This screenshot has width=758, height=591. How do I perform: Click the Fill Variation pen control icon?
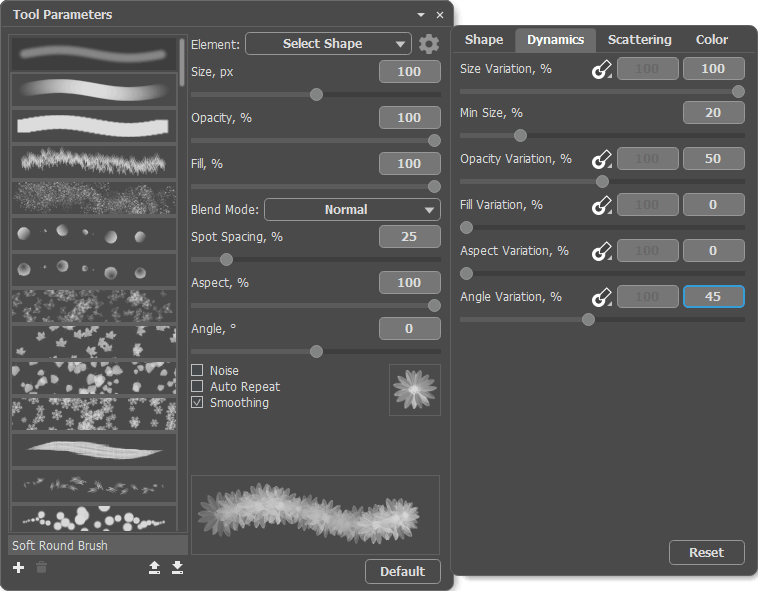[x=601, y=205]
